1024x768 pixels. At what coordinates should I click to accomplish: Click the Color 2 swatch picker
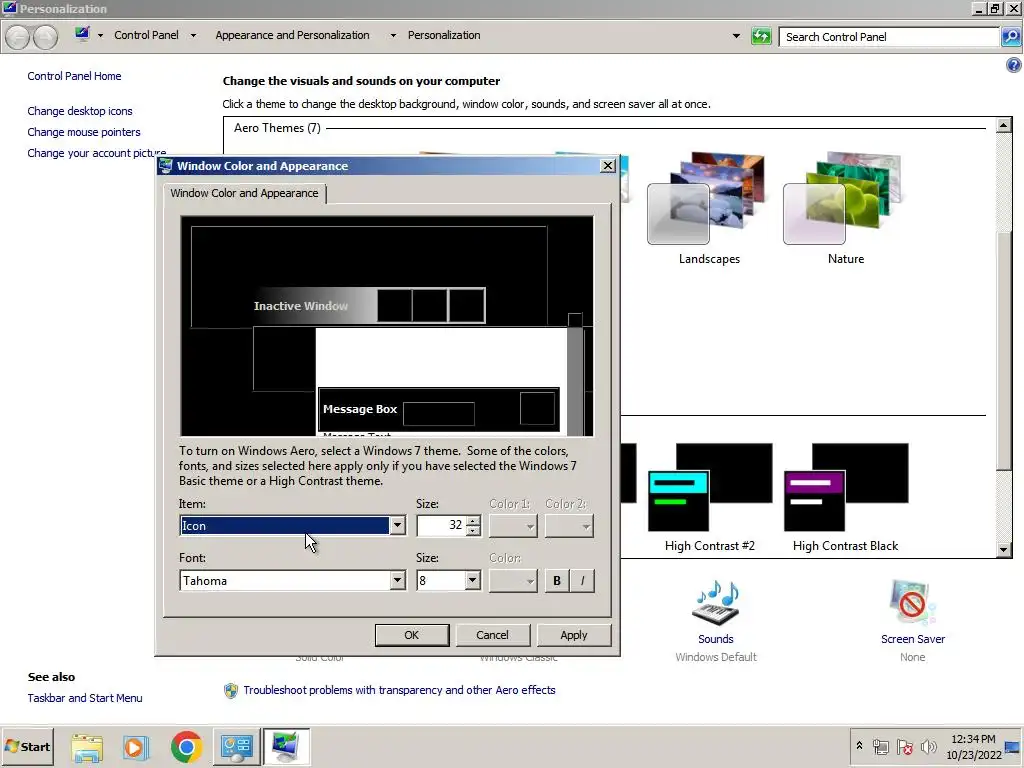[569, 526]
